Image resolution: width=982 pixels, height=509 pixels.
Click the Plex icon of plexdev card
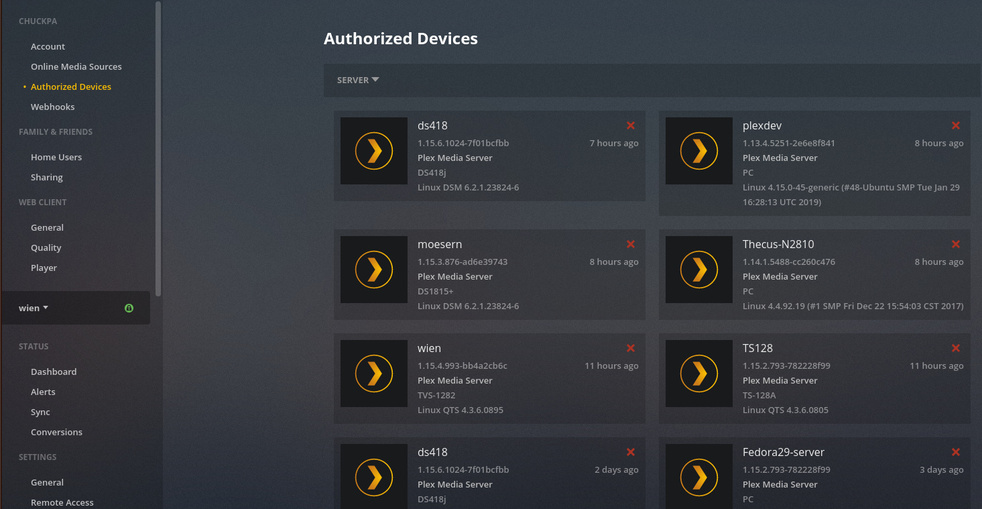pyautogui.click(x=699, y=151)
